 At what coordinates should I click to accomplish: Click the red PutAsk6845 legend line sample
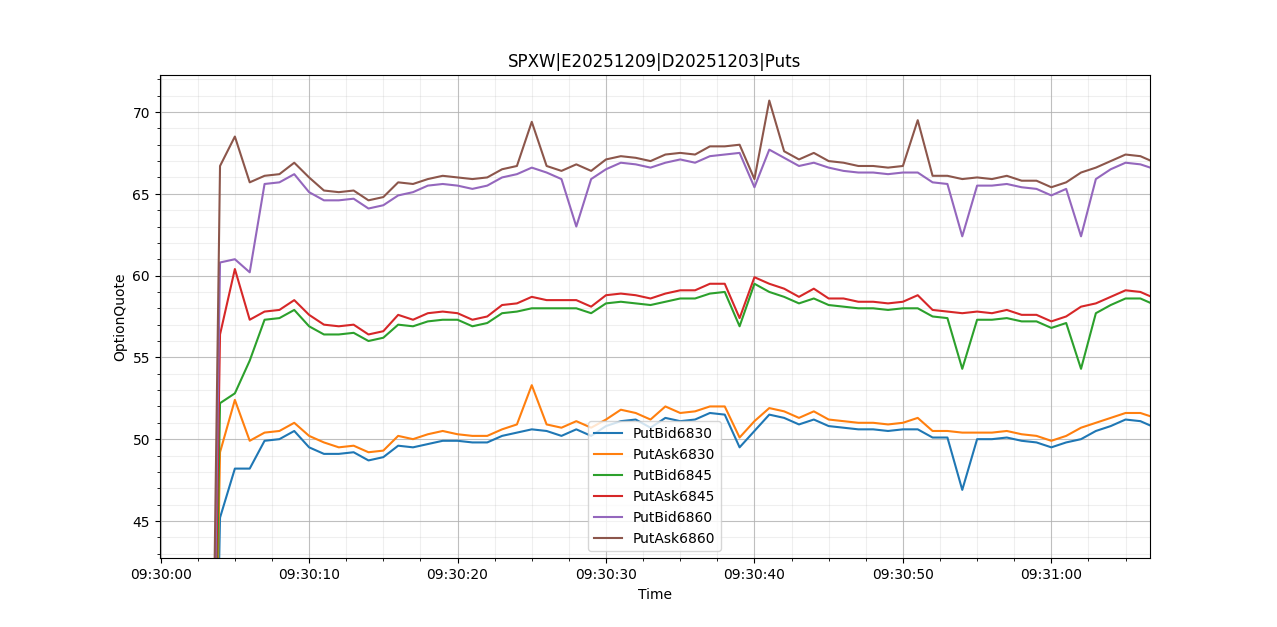(610, 496)
